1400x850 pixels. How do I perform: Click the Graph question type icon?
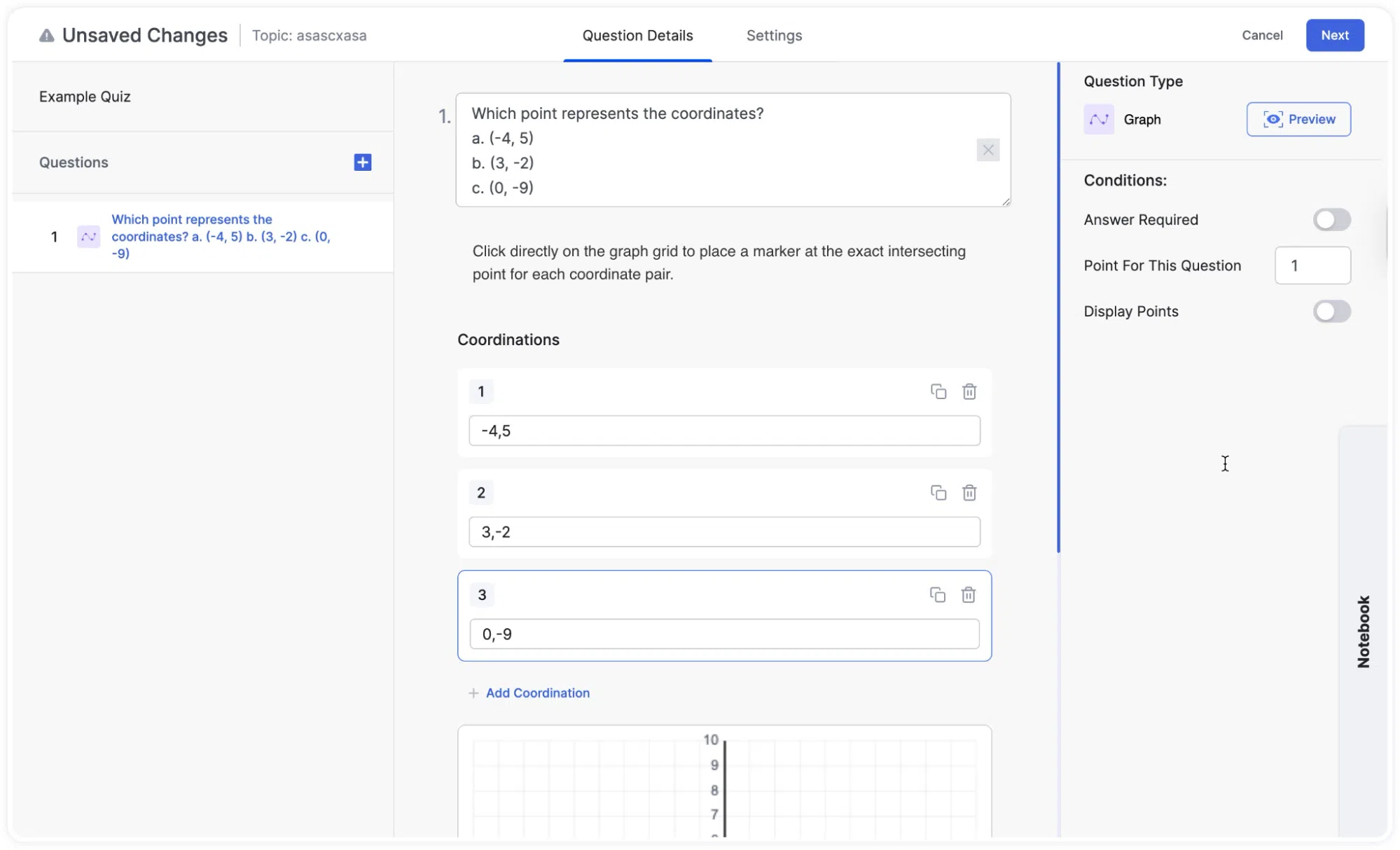(x=1098, y=119)
